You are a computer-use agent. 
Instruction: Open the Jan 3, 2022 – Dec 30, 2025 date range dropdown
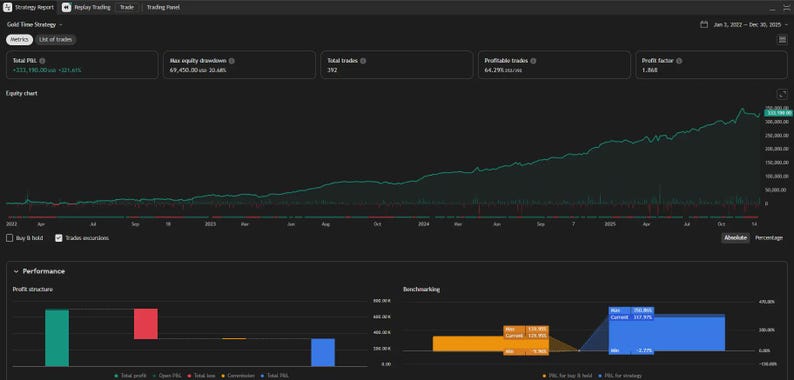pyautogui.click(x=750, y=24)
